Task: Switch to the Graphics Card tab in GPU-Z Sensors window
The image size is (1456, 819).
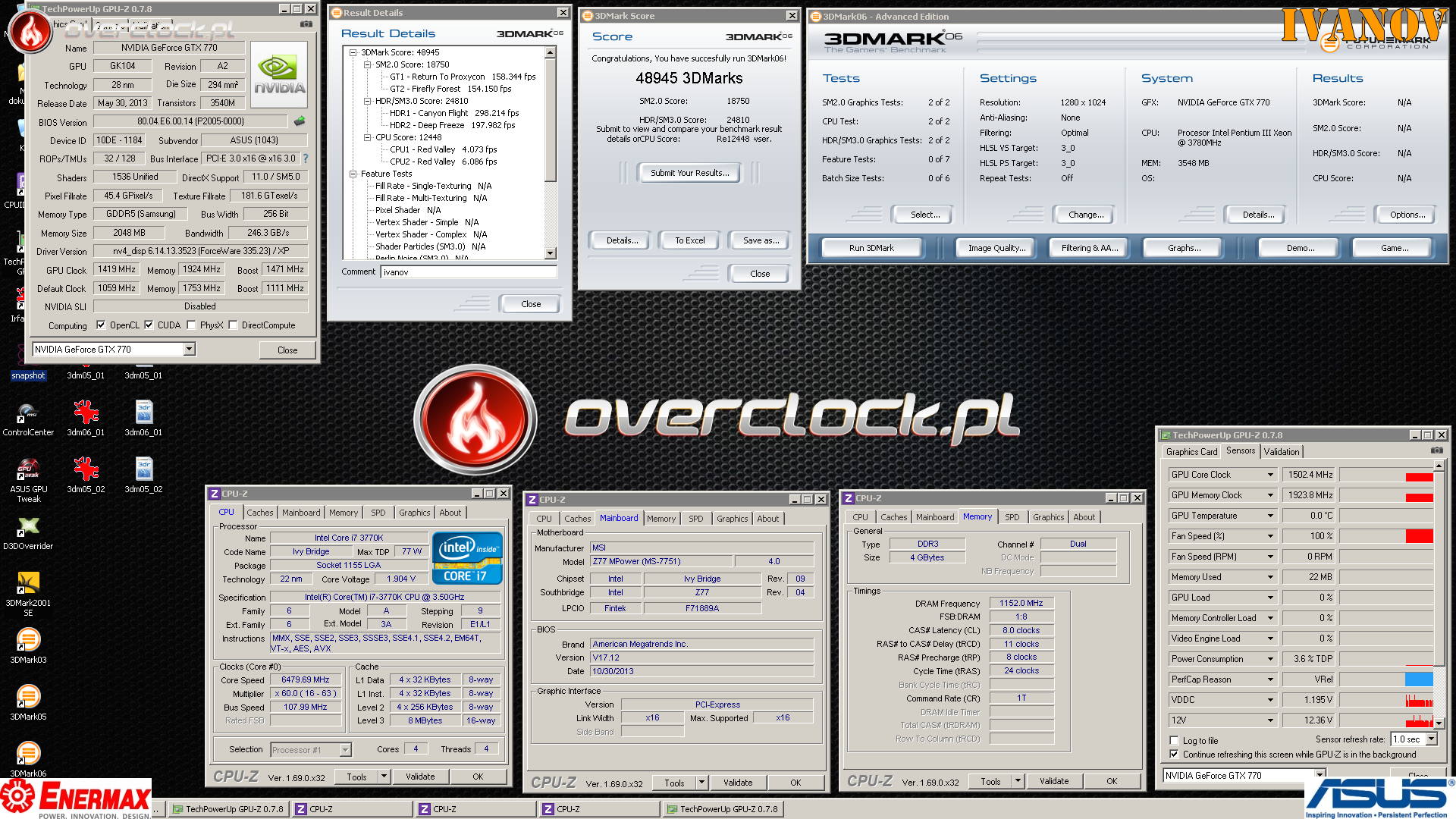Action: pos(1191,452)
